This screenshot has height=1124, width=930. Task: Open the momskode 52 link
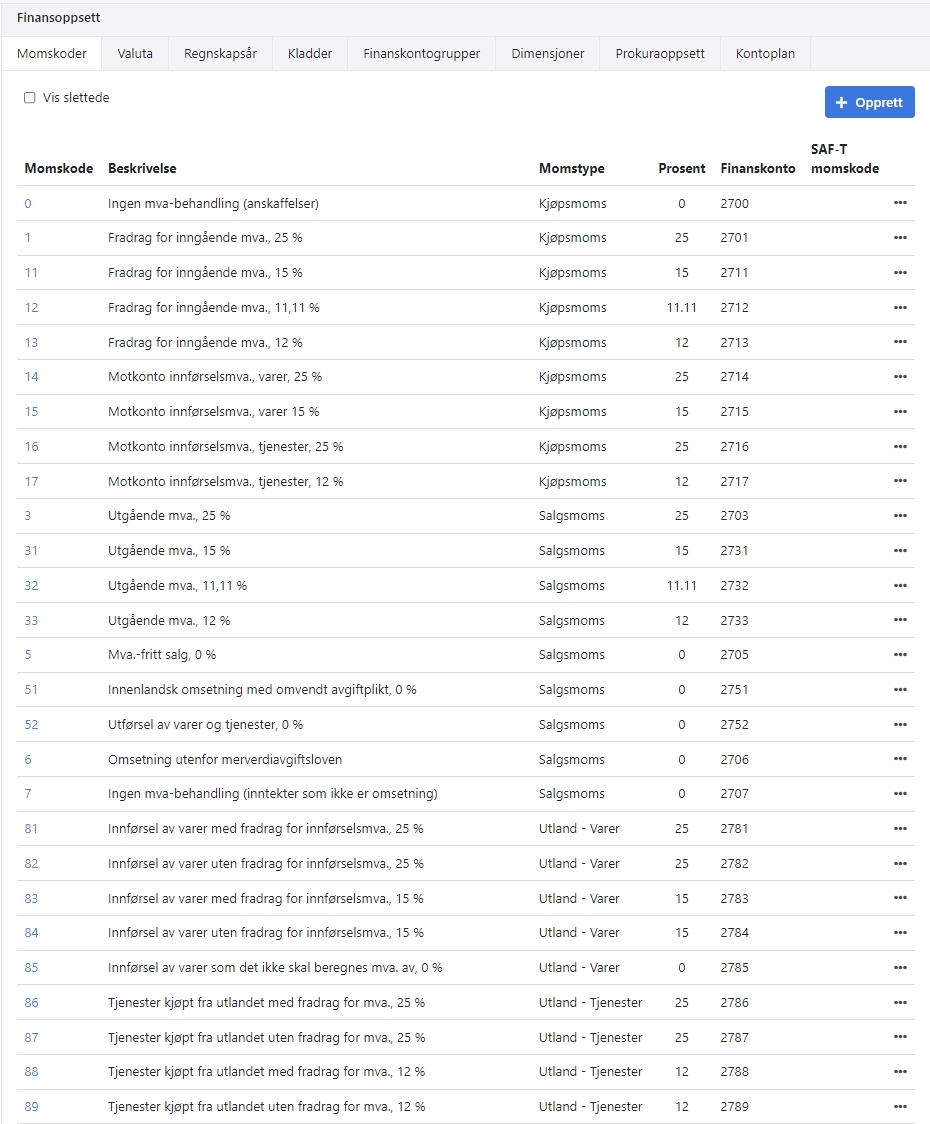(x=31, y=725)
